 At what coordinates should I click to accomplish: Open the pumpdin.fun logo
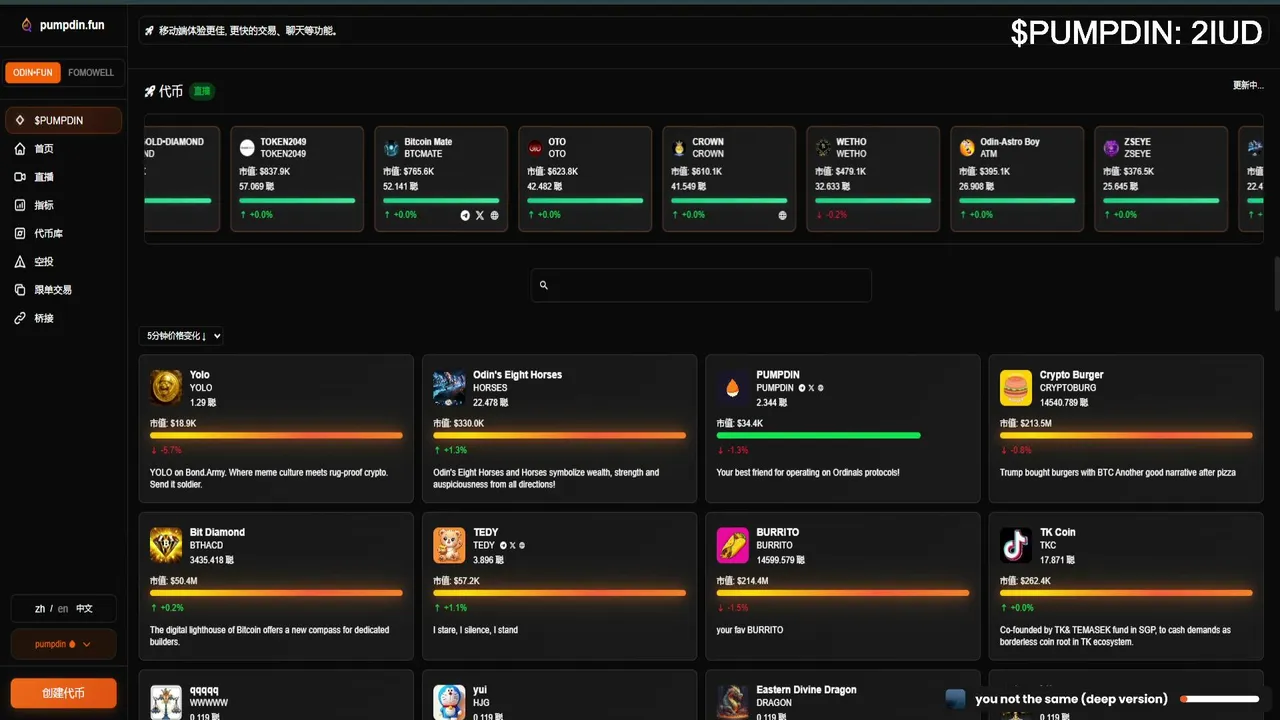[62, 25]
